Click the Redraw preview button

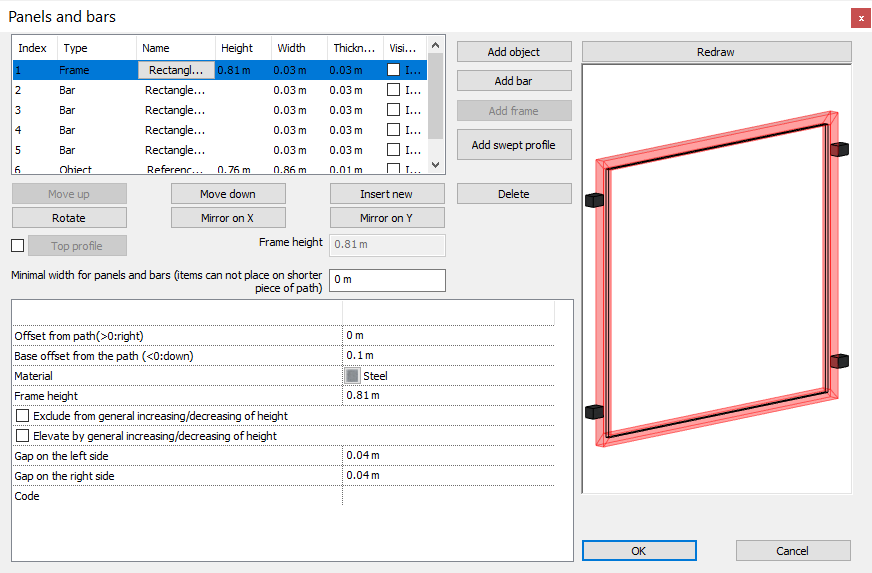[716, 52]
